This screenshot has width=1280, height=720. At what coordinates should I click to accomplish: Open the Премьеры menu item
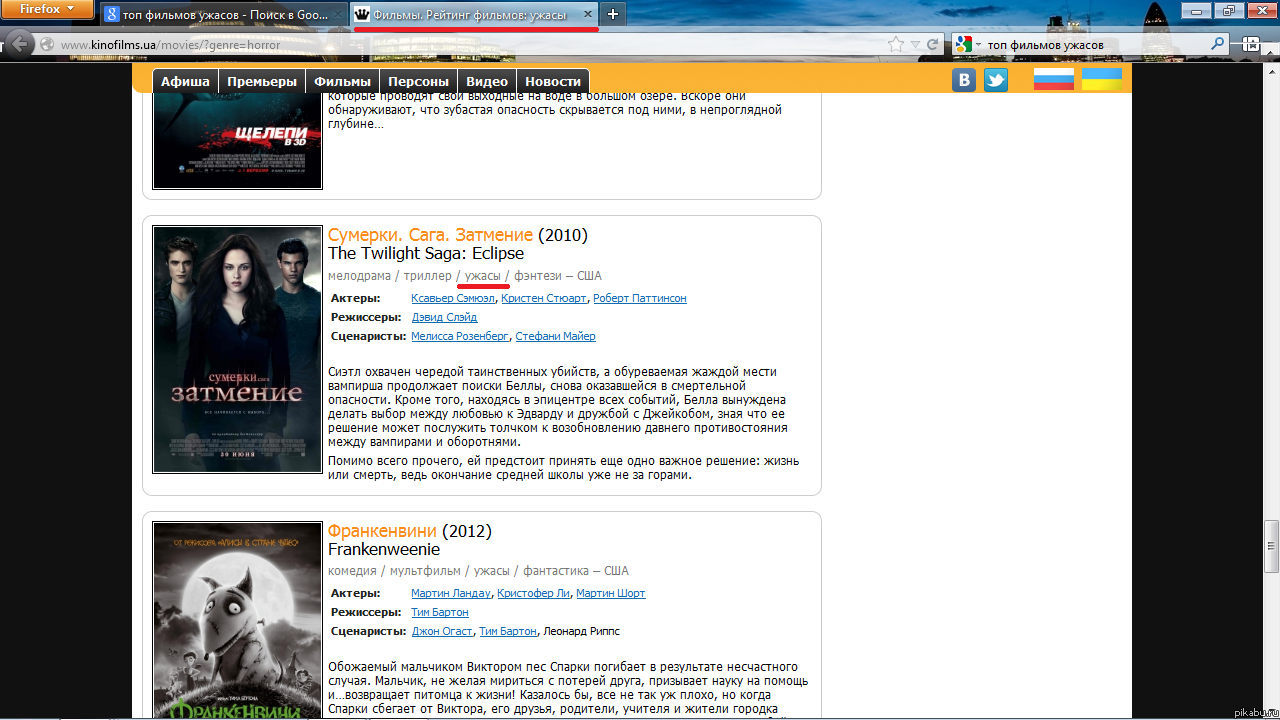[x=262, y=81]
